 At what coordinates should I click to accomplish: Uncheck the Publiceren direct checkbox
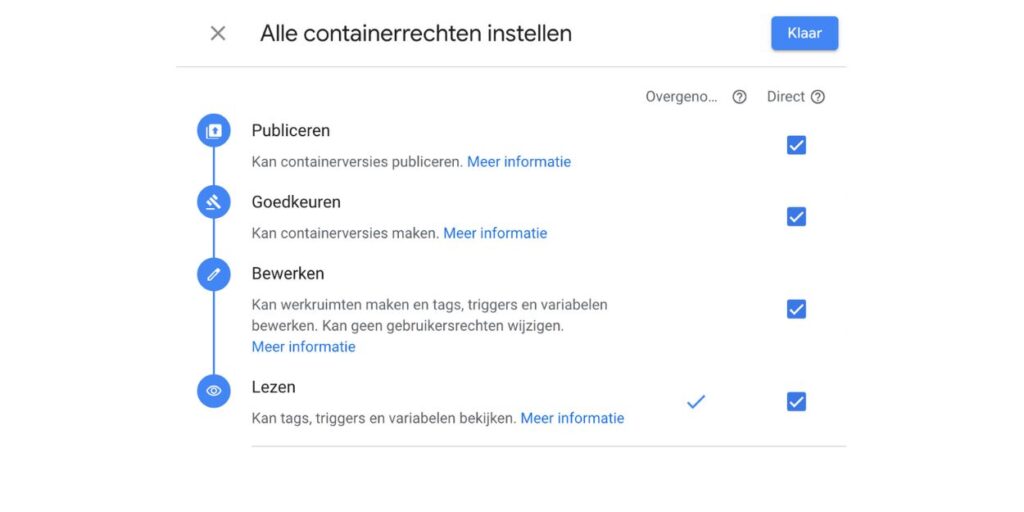pos(796,145)
